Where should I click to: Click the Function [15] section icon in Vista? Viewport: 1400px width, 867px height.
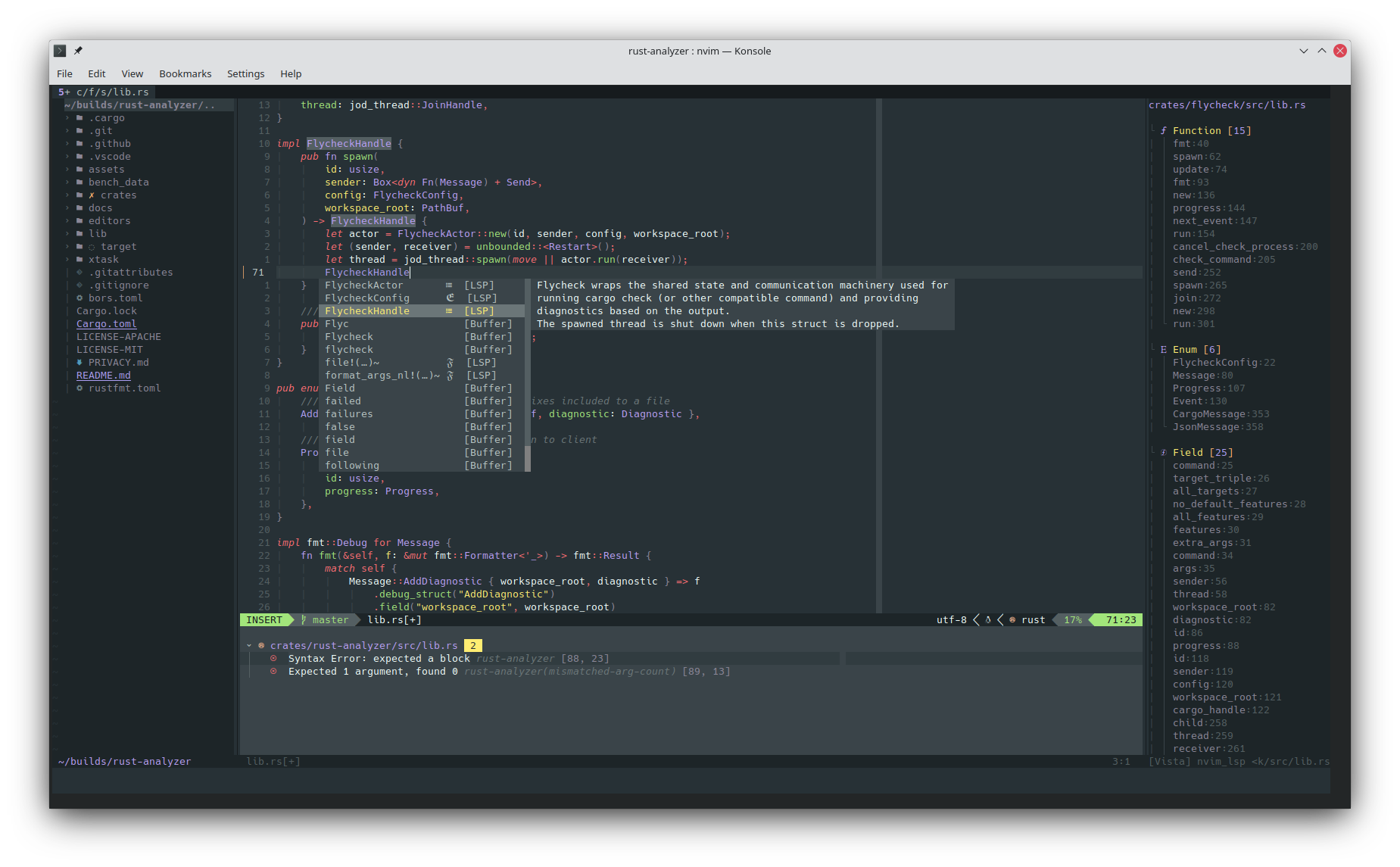click(1164, 131)
